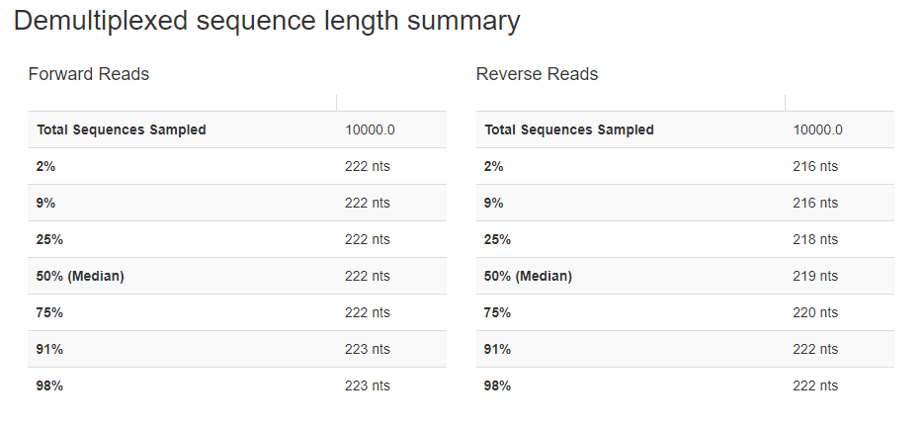The image size is (924, 425).
Task: Select Forward Reads 50% (Median) row
Action: click(x=79, y=276)
